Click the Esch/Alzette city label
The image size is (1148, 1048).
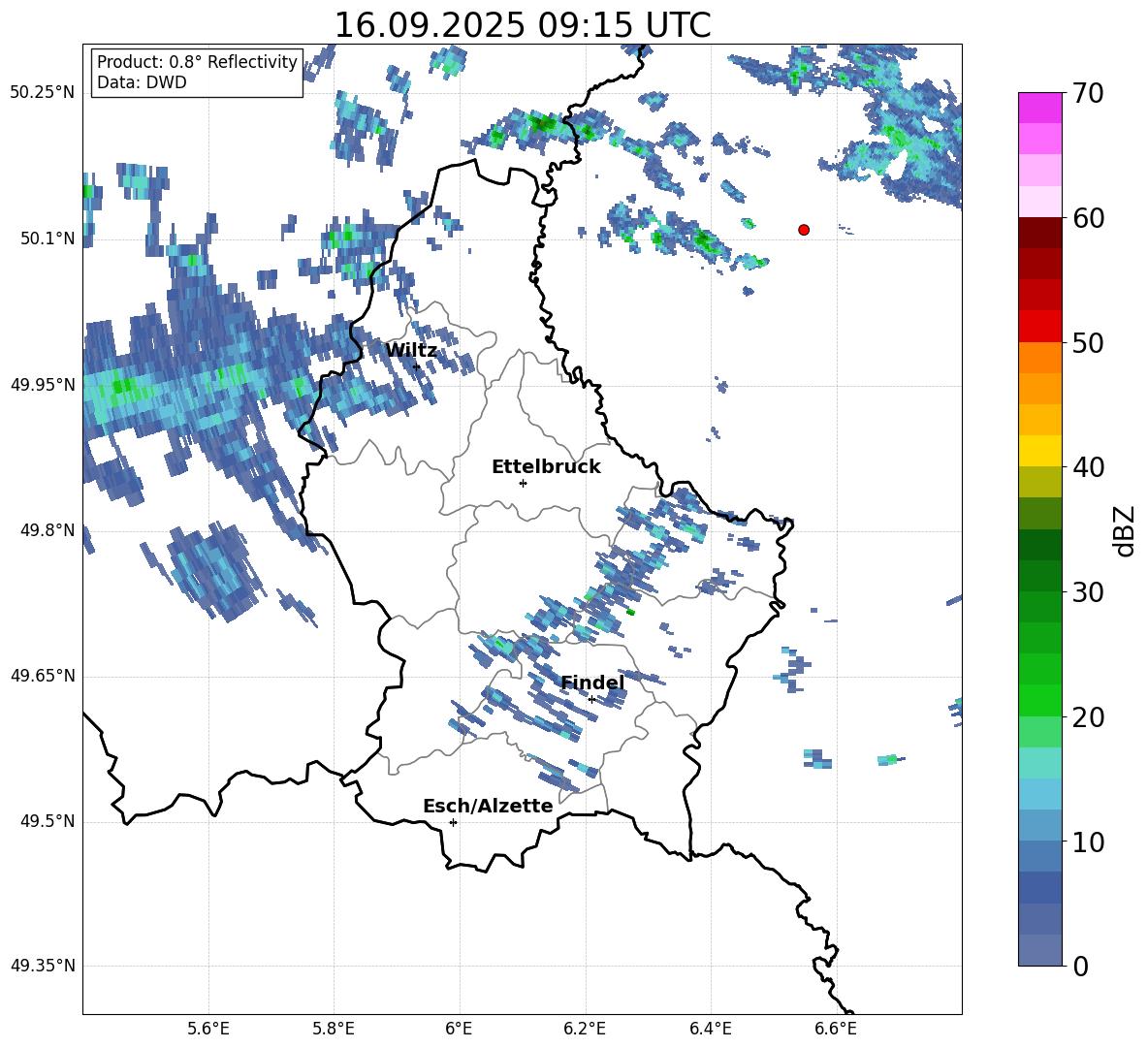point(488,806)
